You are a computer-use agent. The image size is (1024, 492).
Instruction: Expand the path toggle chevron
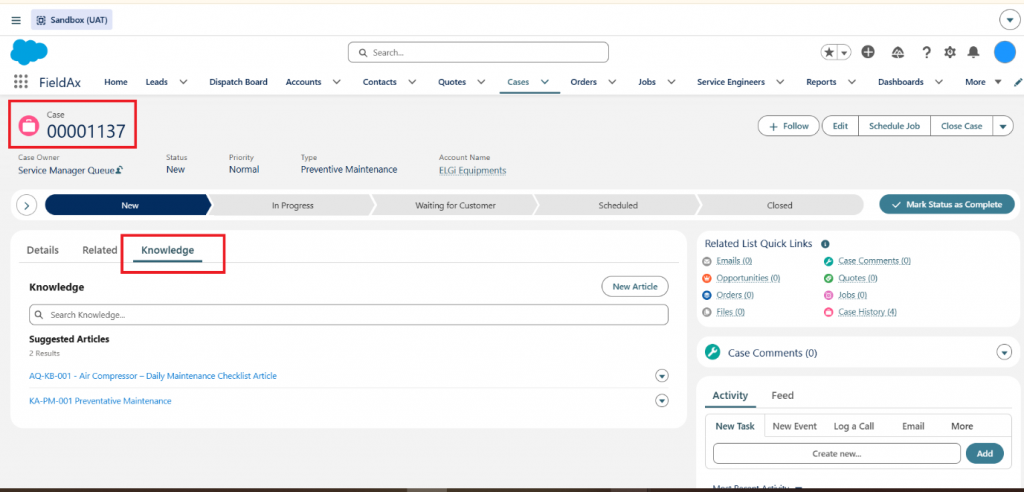tap(26, 205)
